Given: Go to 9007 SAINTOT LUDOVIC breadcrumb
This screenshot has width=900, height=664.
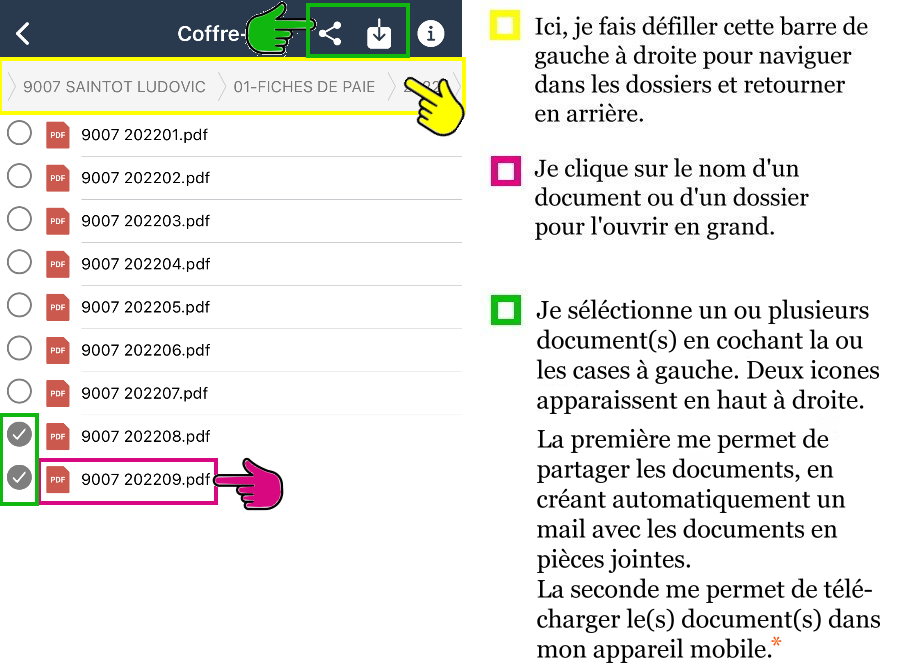Looking at the screenshot, I should [x=114, y=87].
